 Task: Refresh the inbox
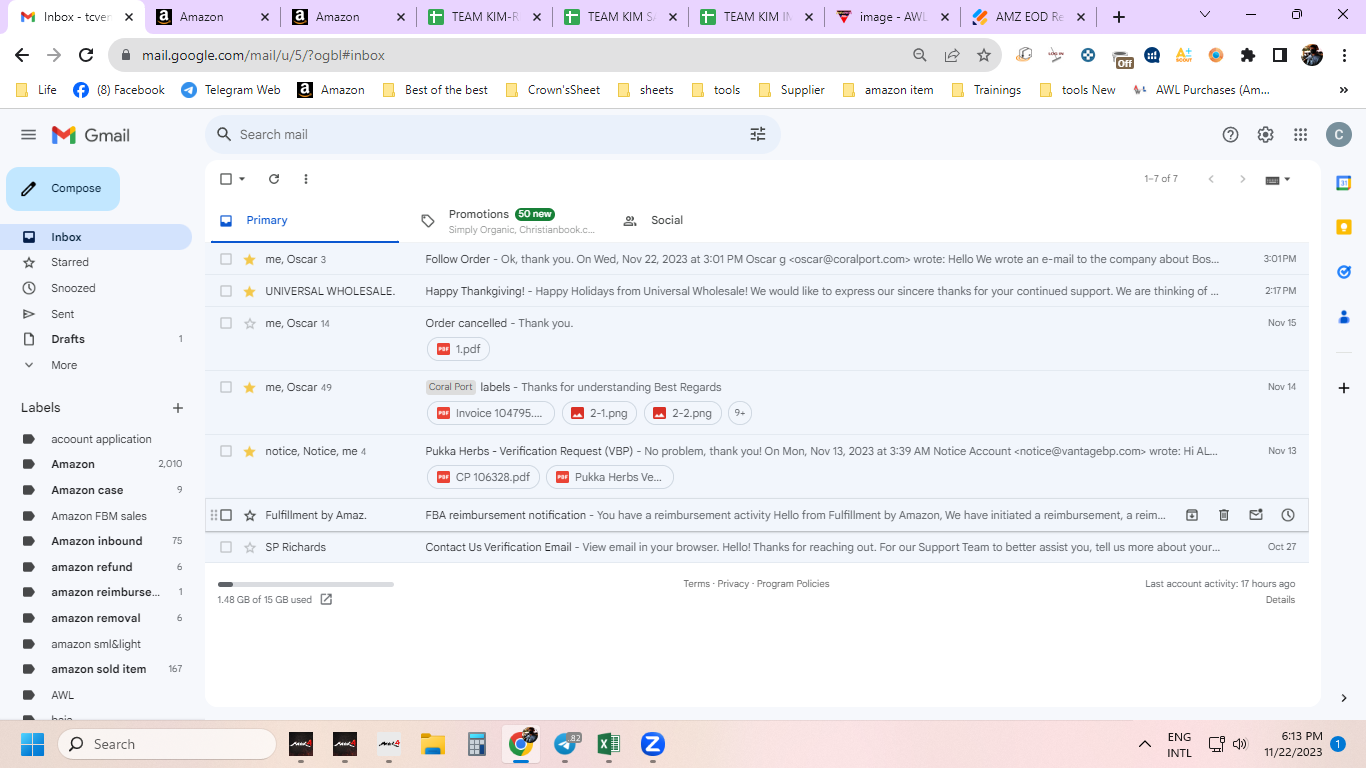[274, 179]
